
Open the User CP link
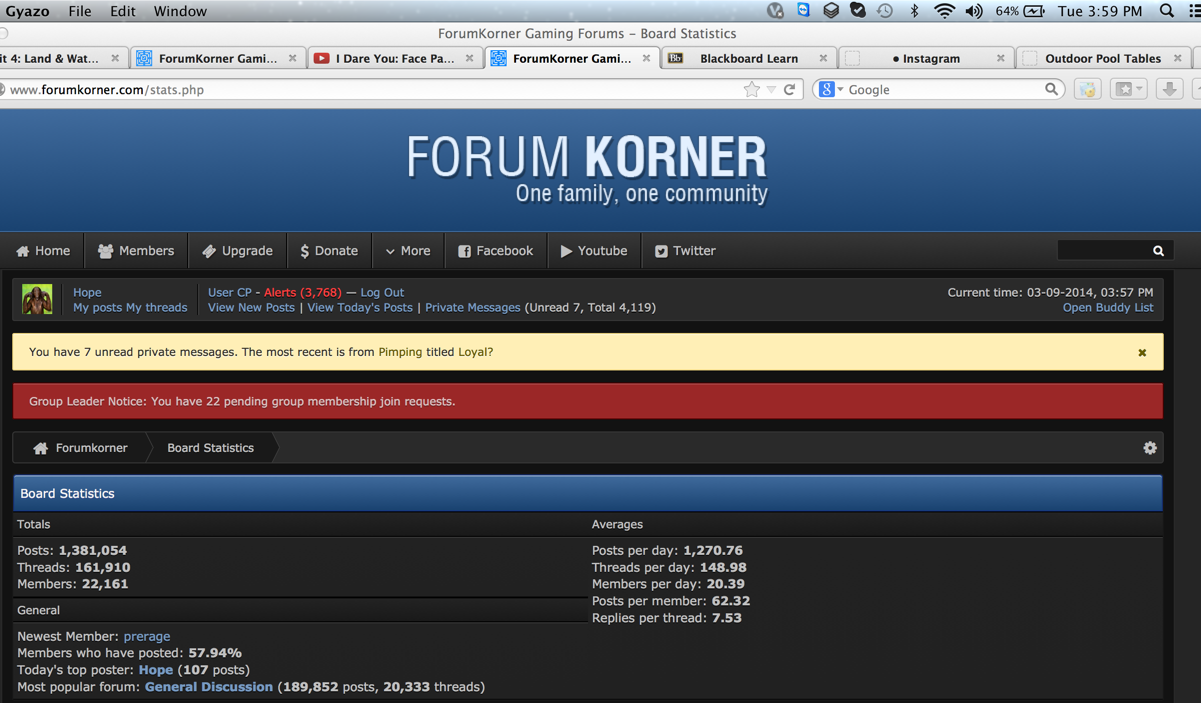230,292
